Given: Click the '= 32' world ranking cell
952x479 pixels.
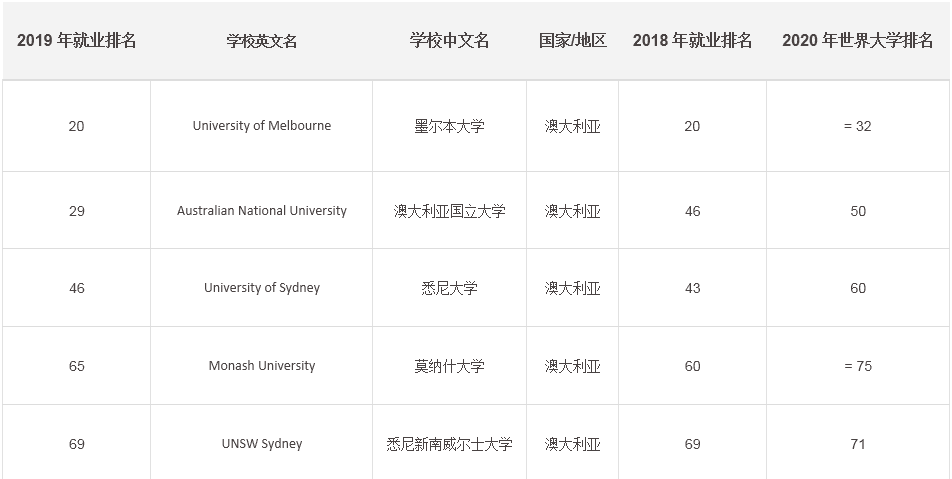Looking at the screenshot, I should [x=857, y=126].
